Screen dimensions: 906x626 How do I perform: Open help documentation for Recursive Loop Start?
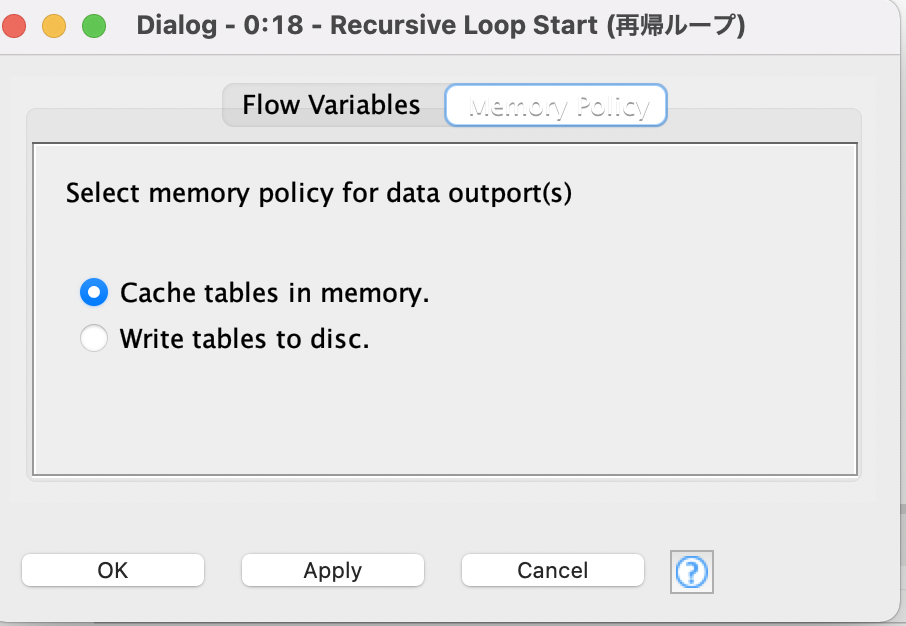691,571
